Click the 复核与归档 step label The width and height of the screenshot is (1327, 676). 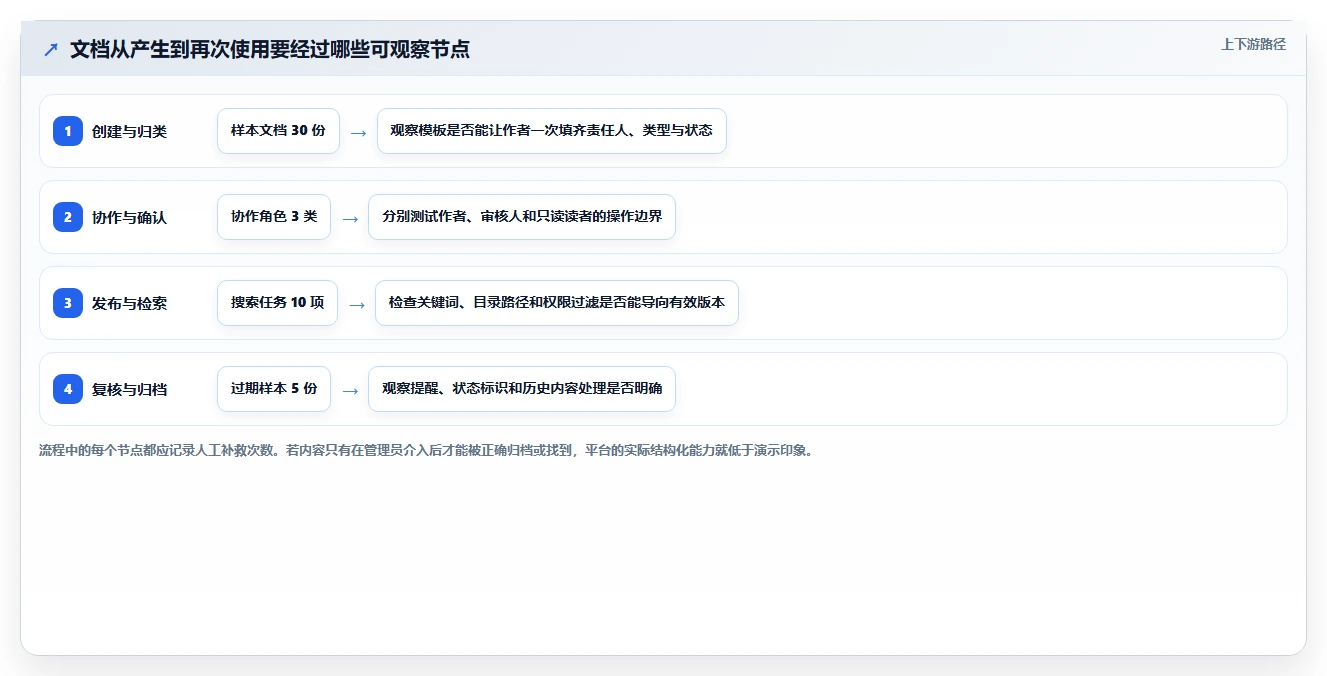click(x=129, y=389)
